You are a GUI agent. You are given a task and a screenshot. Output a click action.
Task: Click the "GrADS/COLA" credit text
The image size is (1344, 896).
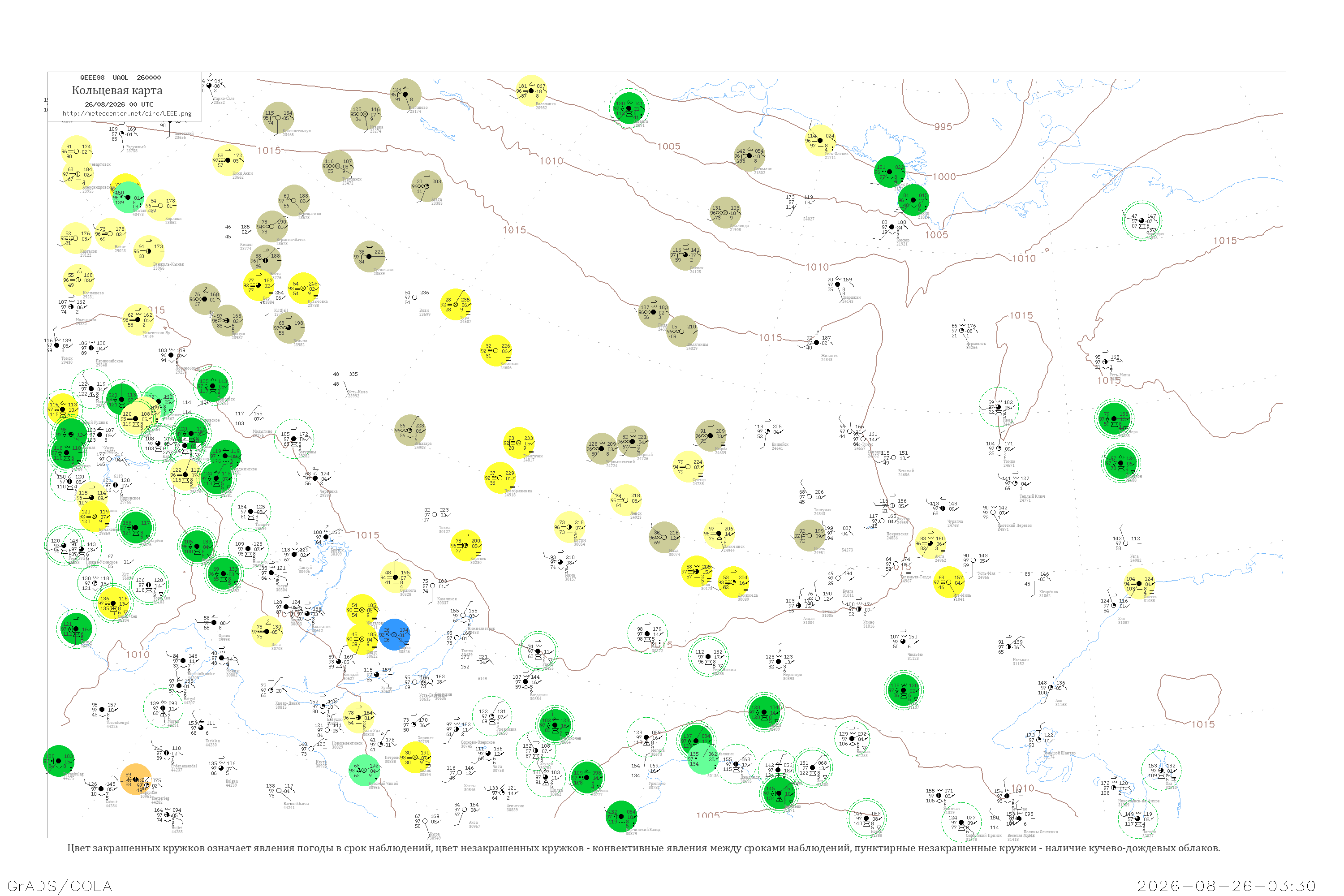[x=60, y=886]
